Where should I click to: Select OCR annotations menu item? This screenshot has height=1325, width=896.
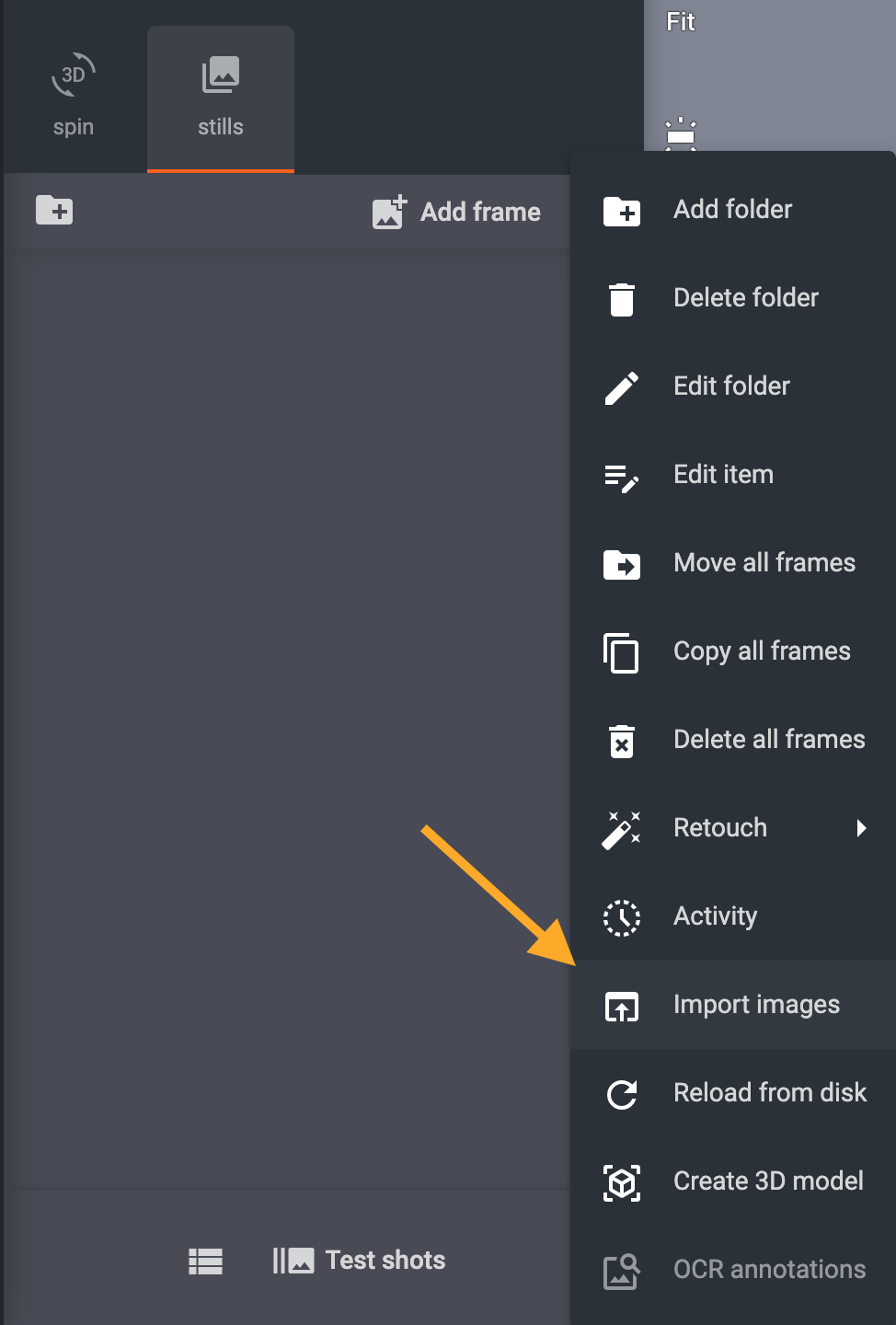tap(768, 1270)
